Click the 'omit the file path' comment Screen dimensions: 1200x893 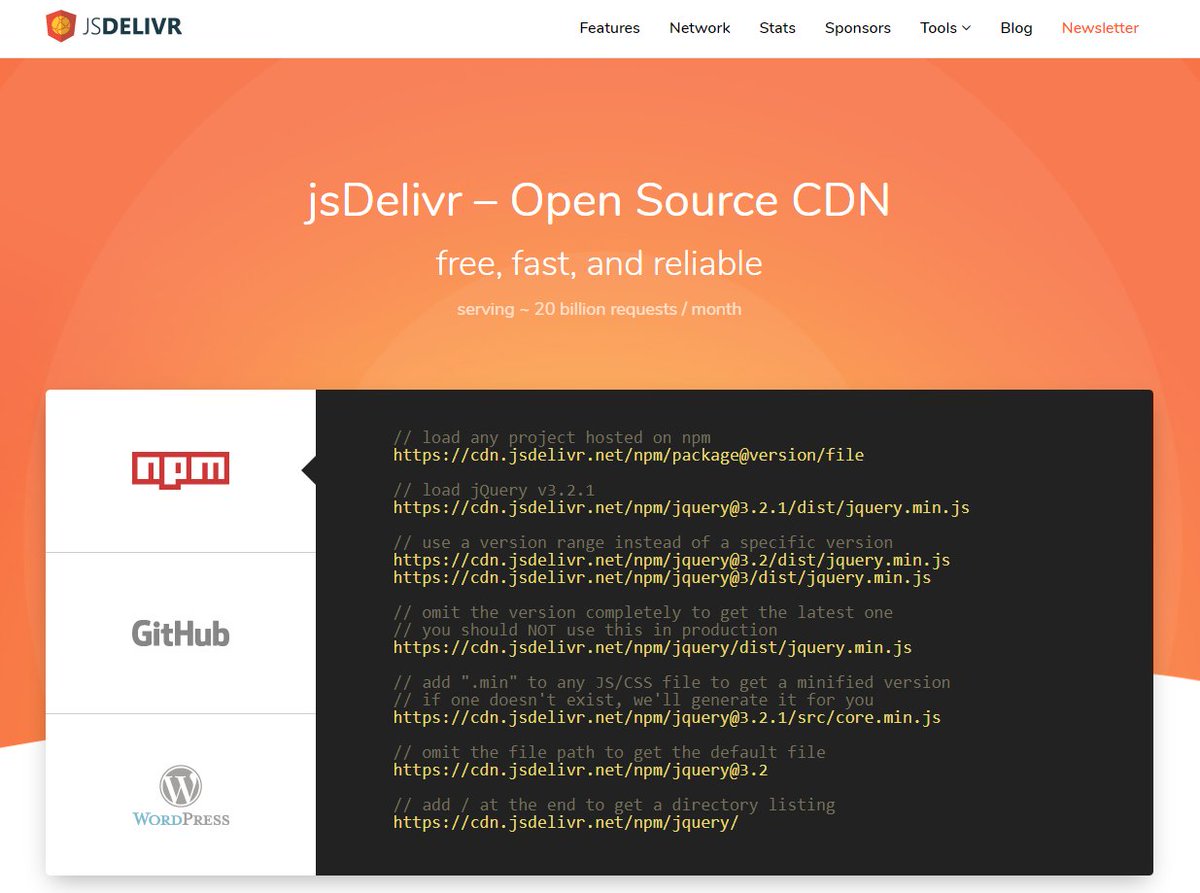(x=609, y=752)
